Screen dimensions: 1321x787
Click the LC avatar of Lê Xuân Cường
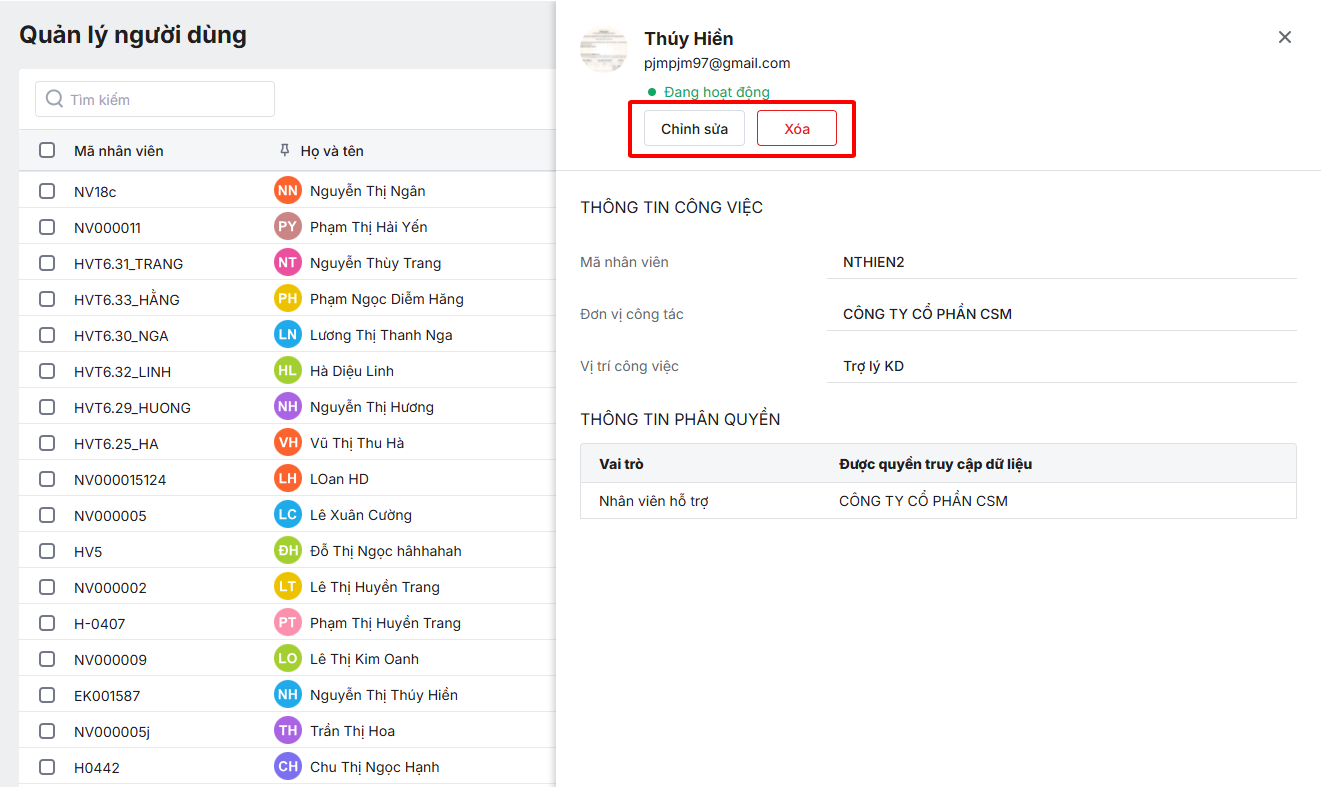pyautogui.click(x=288, y=515)
